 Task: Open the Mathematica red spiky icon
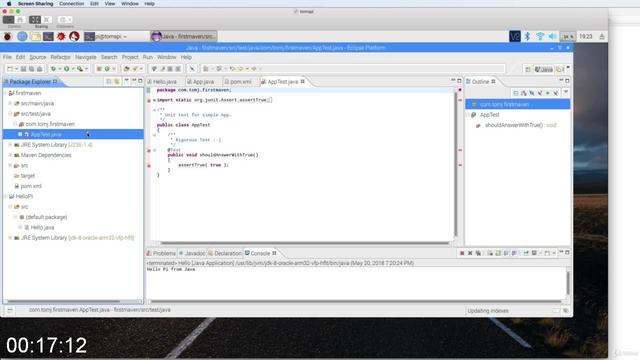pyautogui.click(x=61, y=36)
